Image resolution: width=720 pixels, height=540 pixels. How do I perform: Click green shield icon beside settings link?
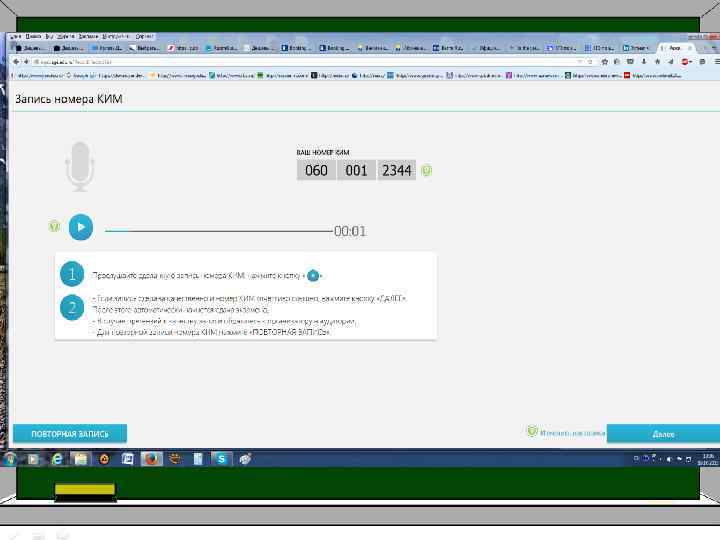click(x=532, y=431)
